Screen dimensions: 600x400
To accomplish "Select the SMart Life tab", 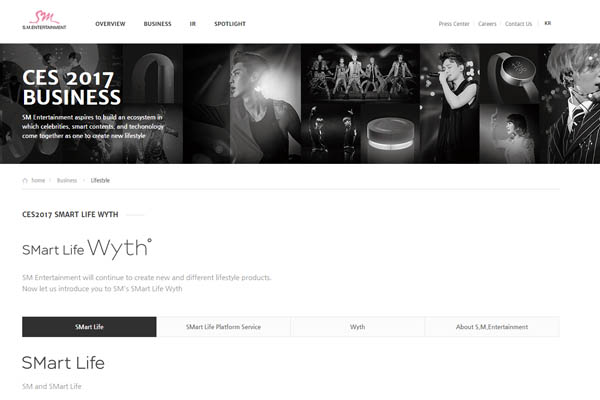I will [89, 327].
